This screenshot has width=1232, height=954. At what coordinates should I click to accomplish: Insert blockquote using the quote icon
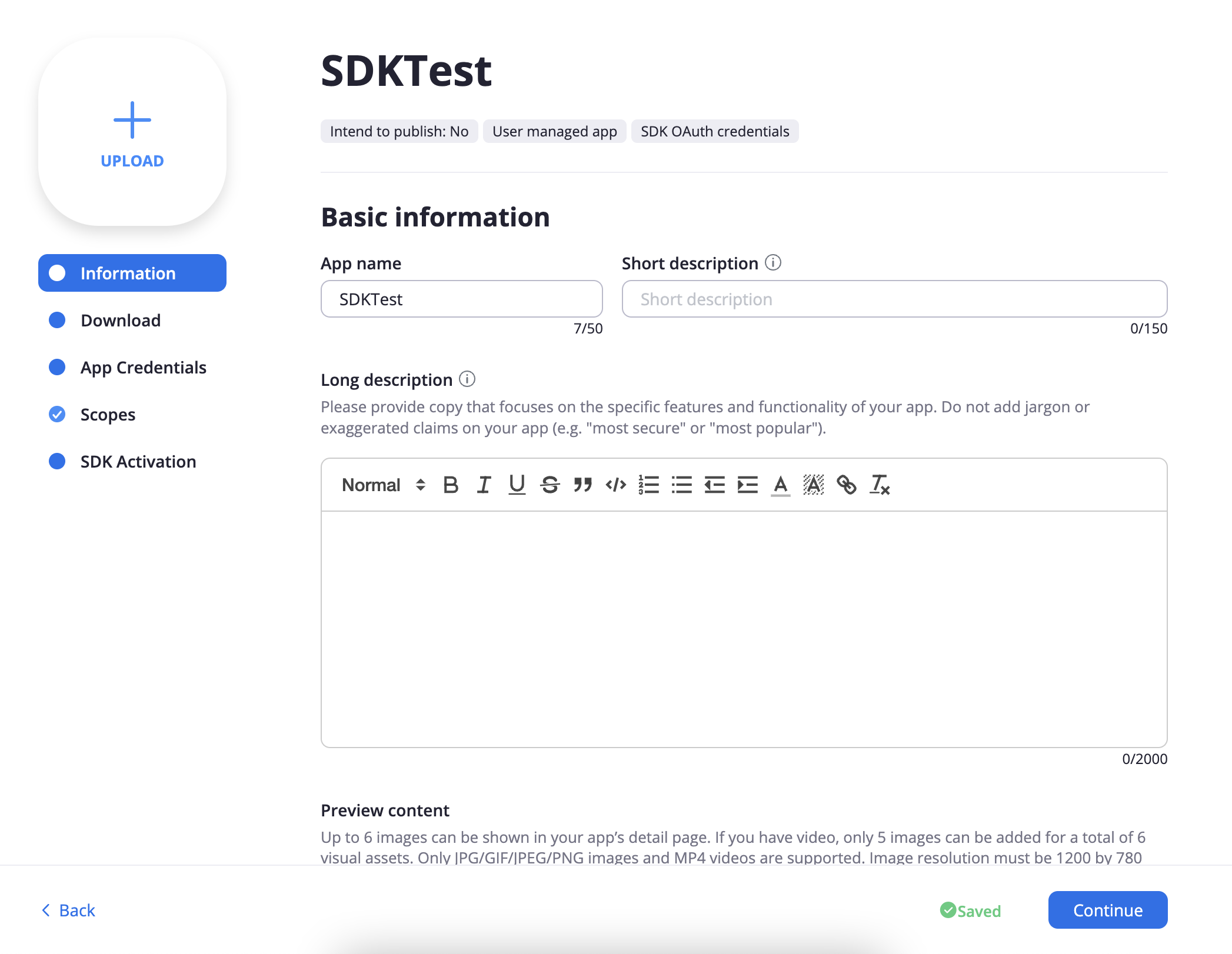pyautogui.click(x=582, y=485)
